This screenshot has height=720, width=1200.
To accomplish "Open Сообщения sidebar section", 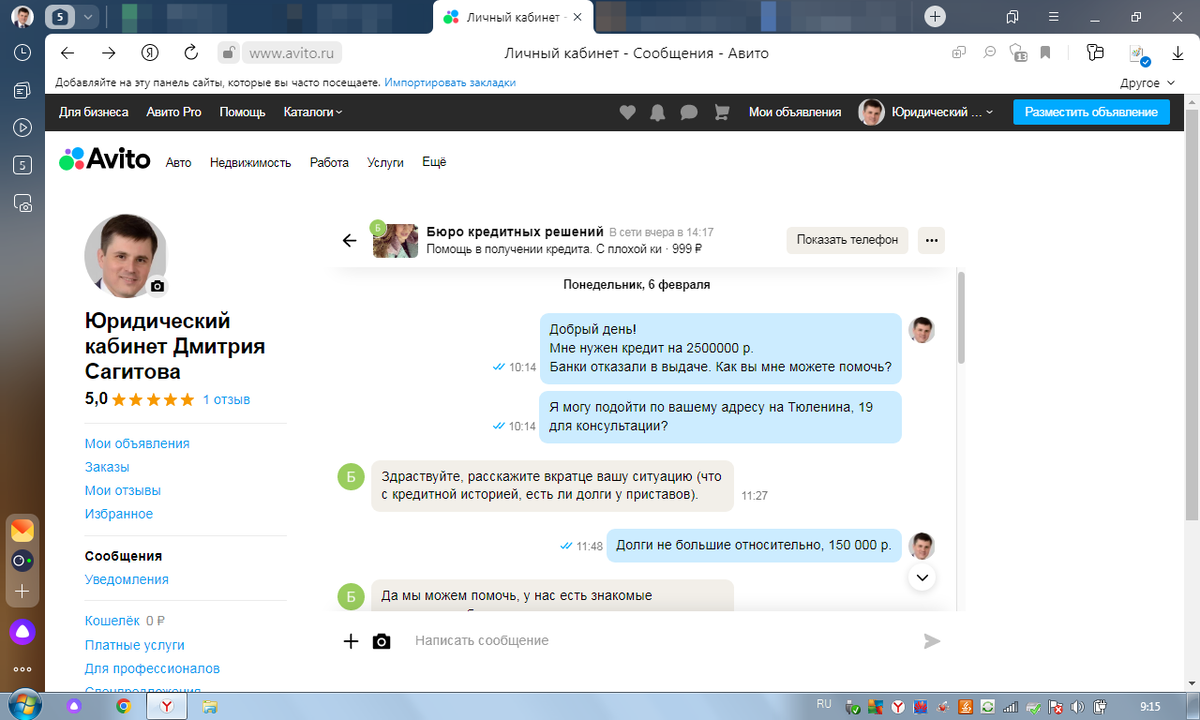I will [123, 556].
